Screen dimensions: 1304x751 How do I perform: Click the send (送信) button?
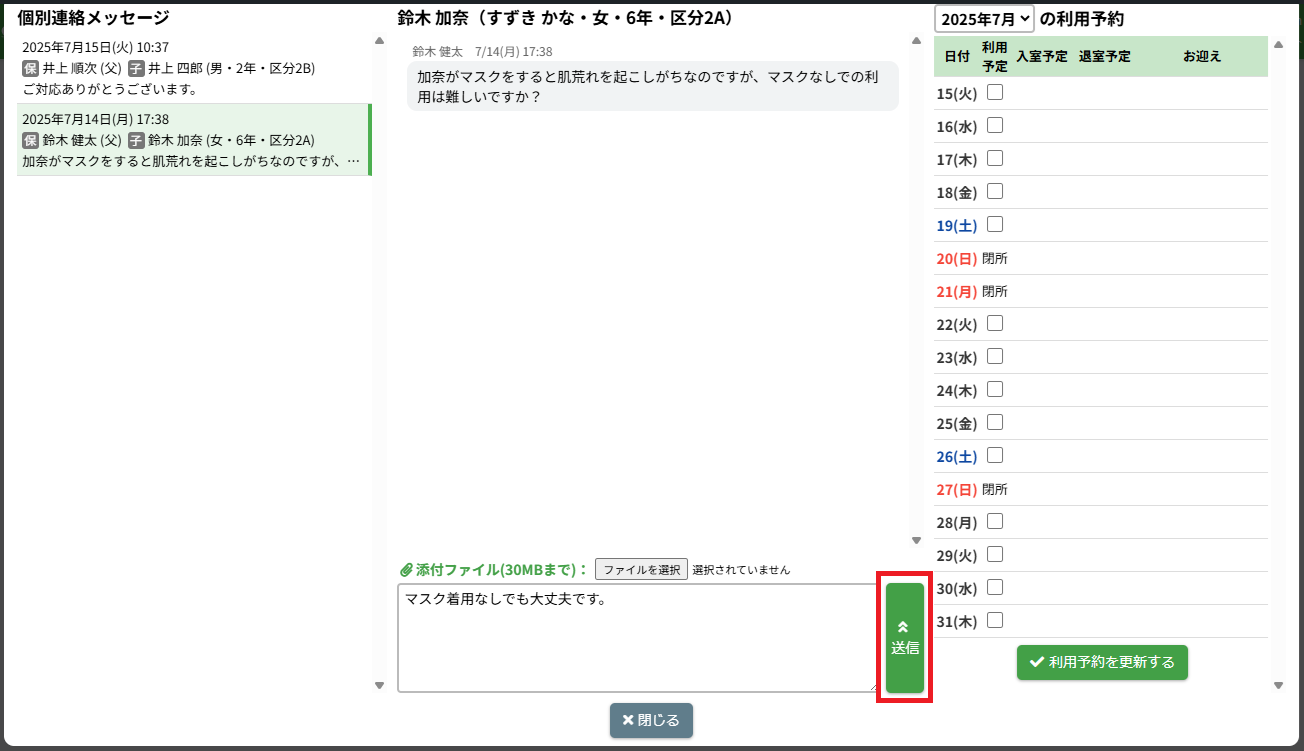[x=905, y=638]
